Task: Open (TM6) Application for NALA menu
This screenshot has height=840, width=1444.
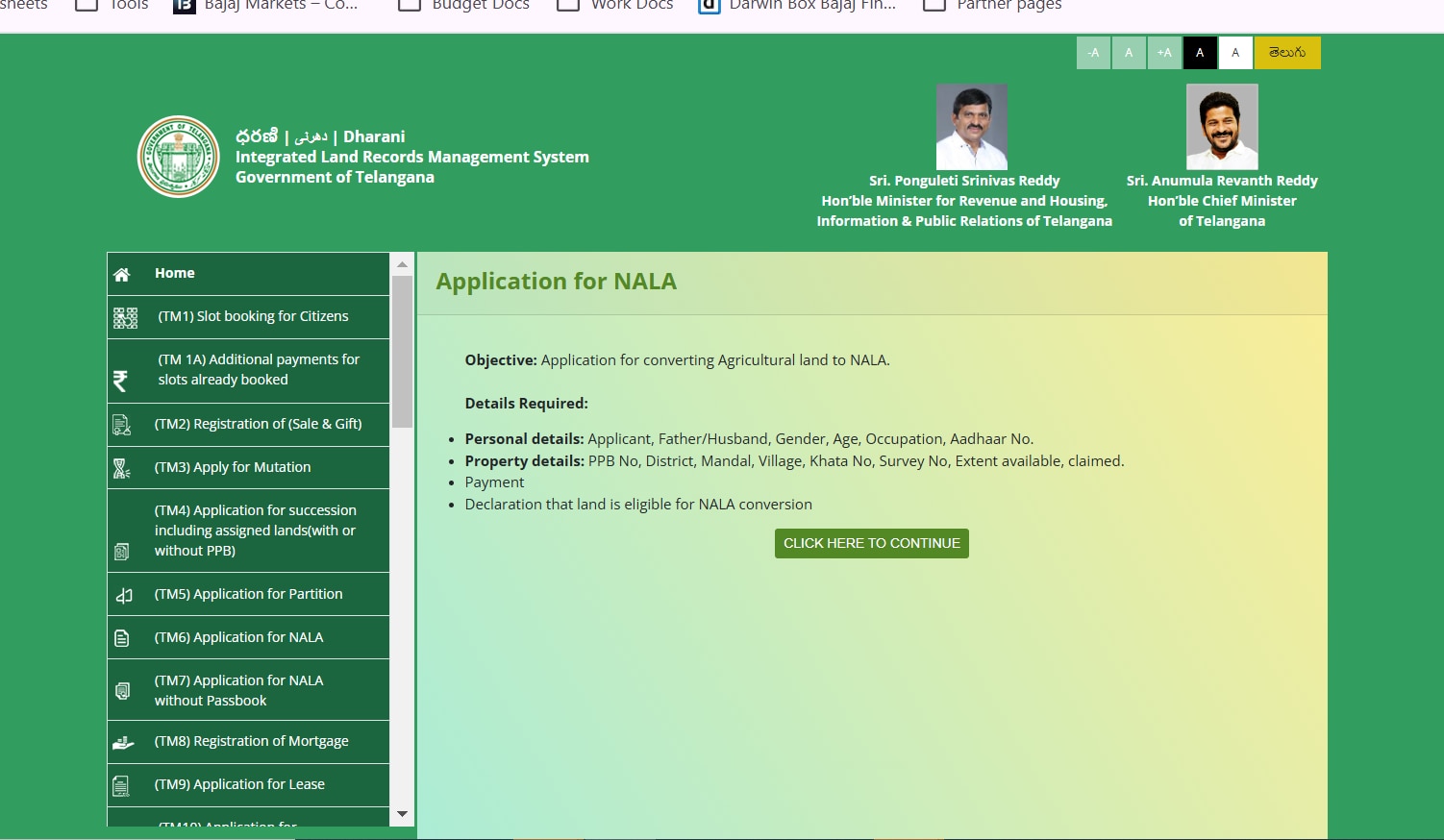Action: click(238, 637)
